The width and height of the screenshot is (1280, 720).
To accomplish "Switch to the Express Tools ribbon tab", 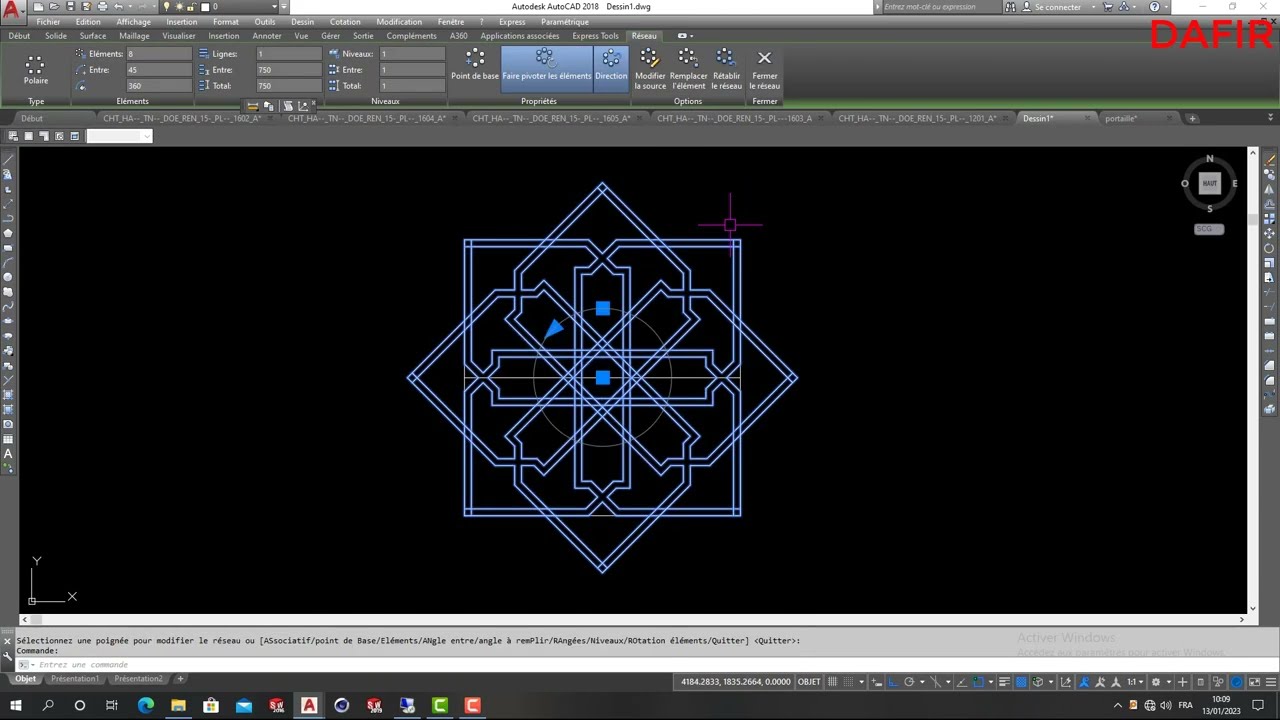I will click(595, 36).
